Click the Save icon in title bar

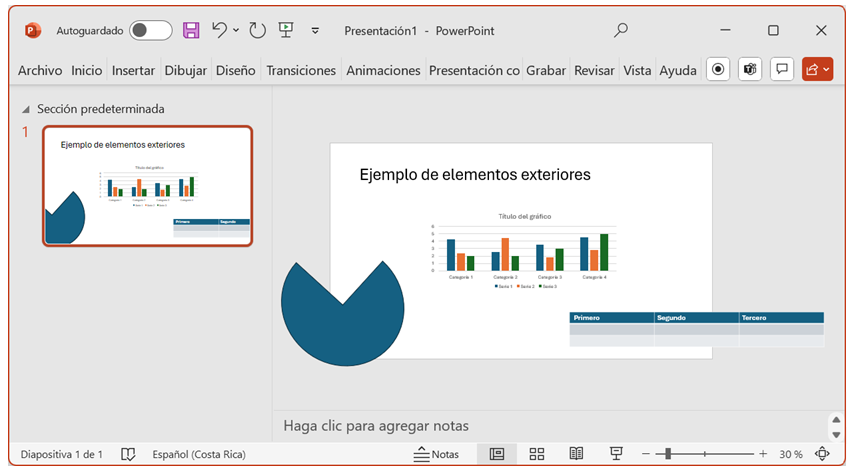click(191, 30)
